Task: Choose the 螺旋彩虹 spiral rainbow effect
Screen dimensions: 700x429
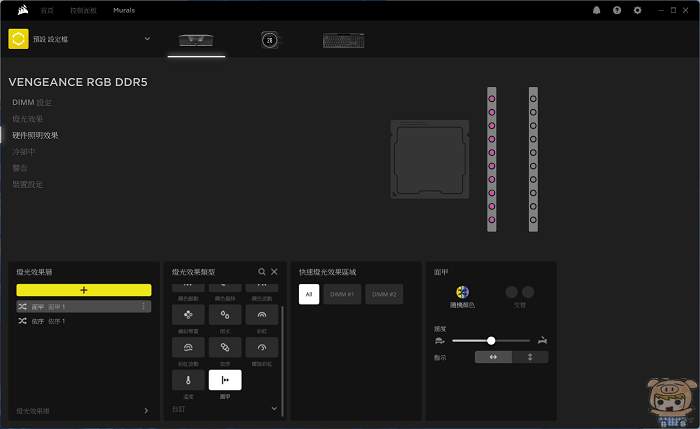Action: pyautogui.click(x=262, y=347)
